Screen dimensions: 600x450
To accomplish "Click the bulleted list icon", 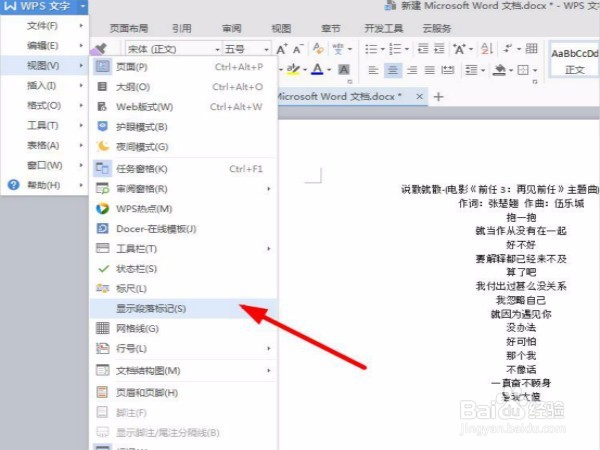I will [x=371, y=49].
